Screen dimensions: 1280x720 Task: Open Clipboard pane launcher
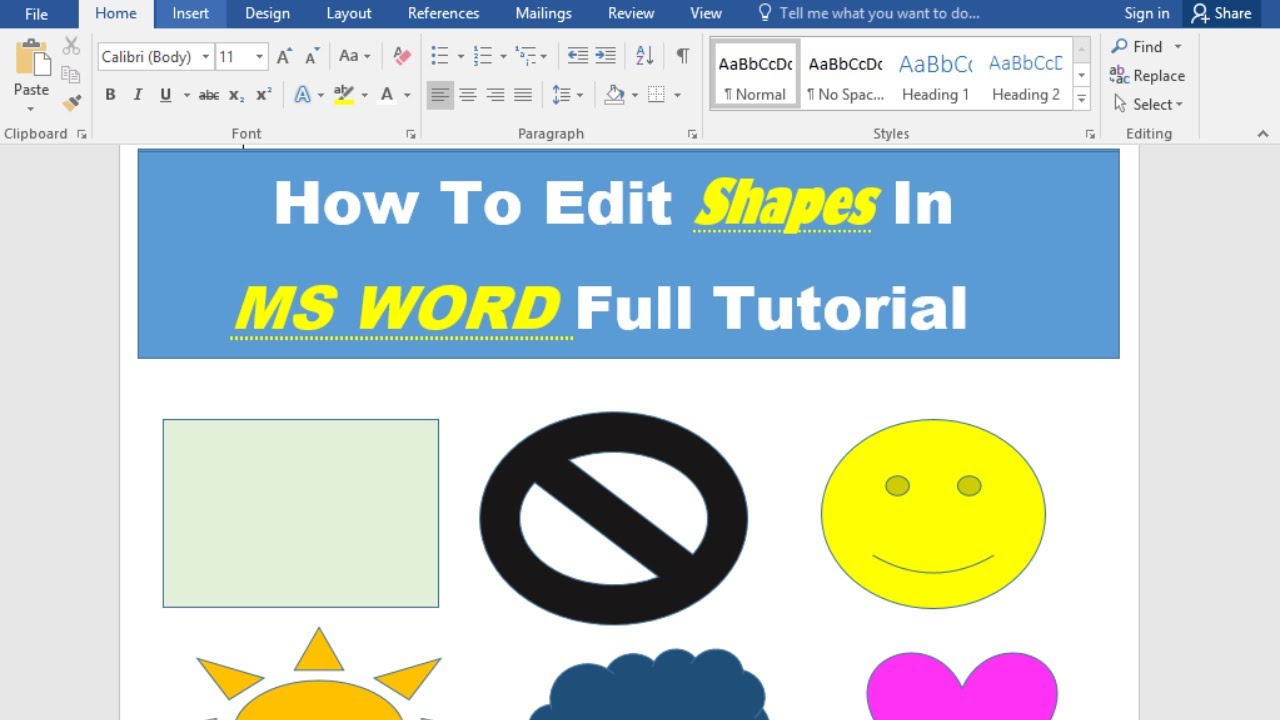(x=82, y=134)
